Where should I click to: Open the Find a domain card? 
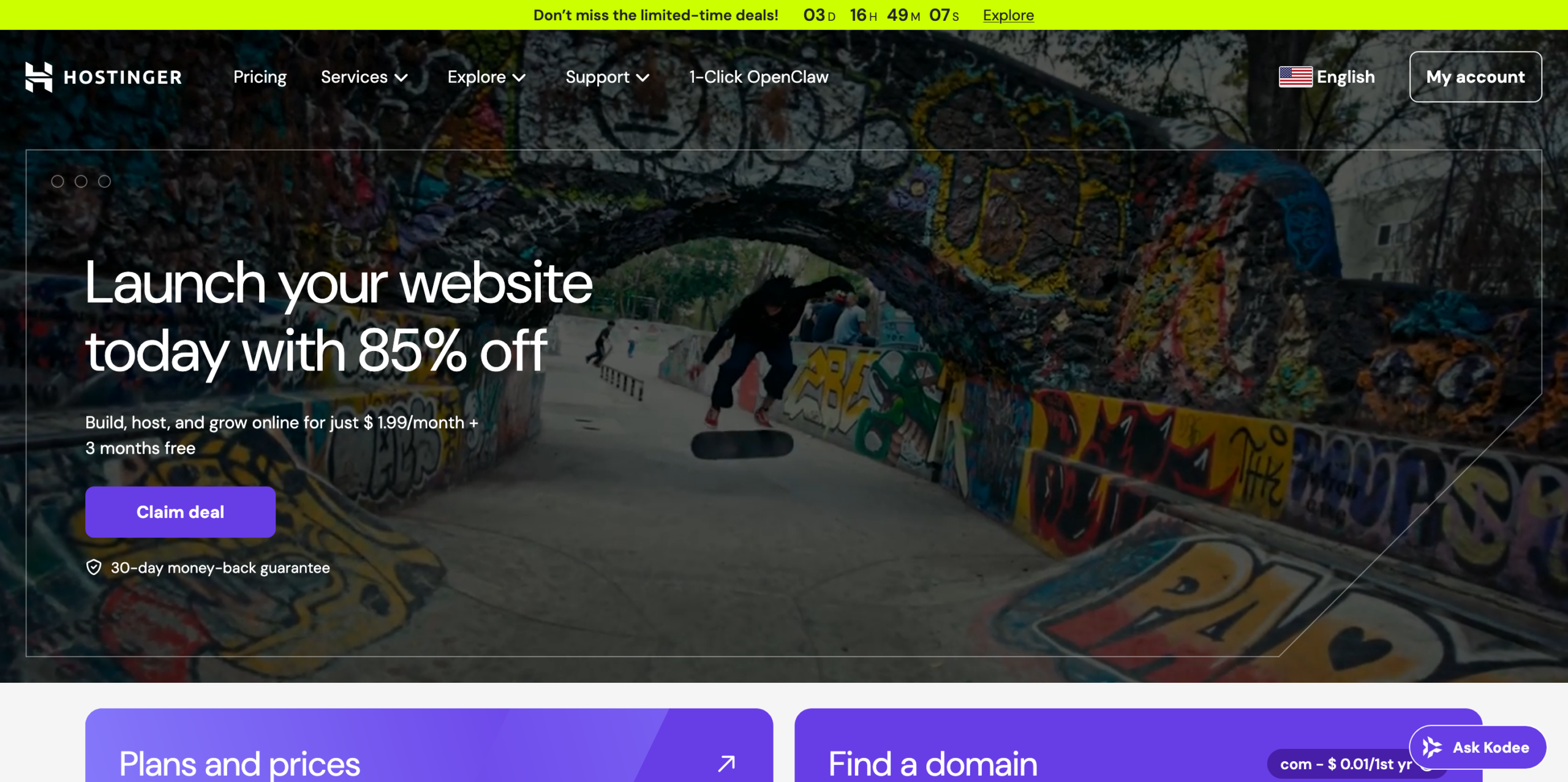point(1138,745)
